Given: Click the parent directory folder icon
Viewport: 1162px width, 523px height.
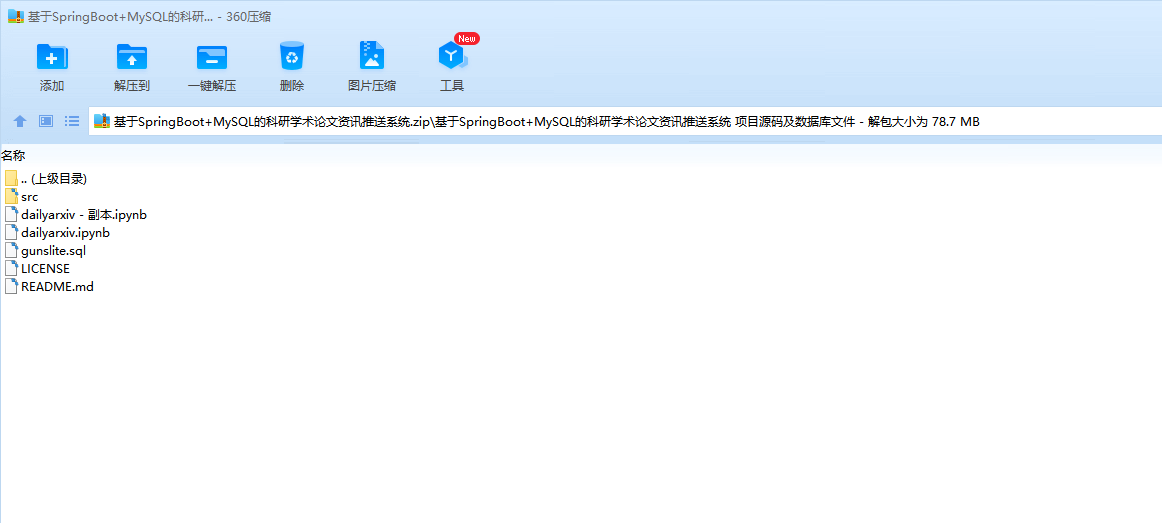Looking at the screenshot, I should click(11, 179).
